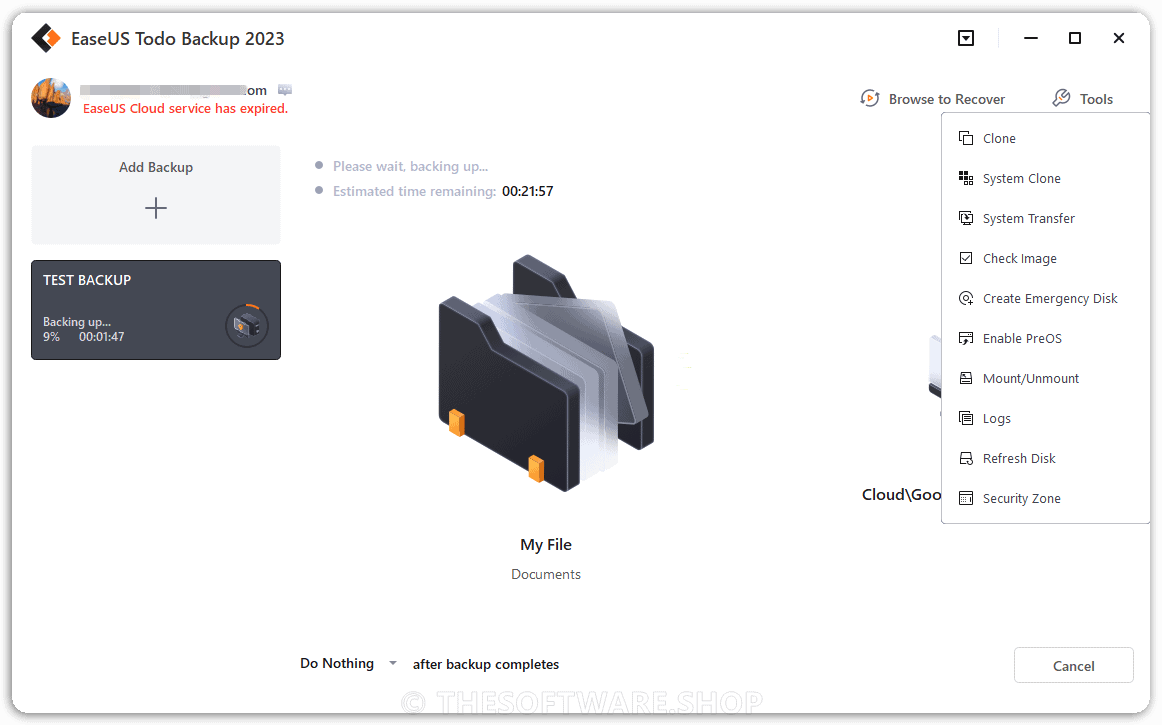This screenshot has height=725, width=1162.
Task: Select the TEST BACKUP task card
Action: (x=156, y=310)
